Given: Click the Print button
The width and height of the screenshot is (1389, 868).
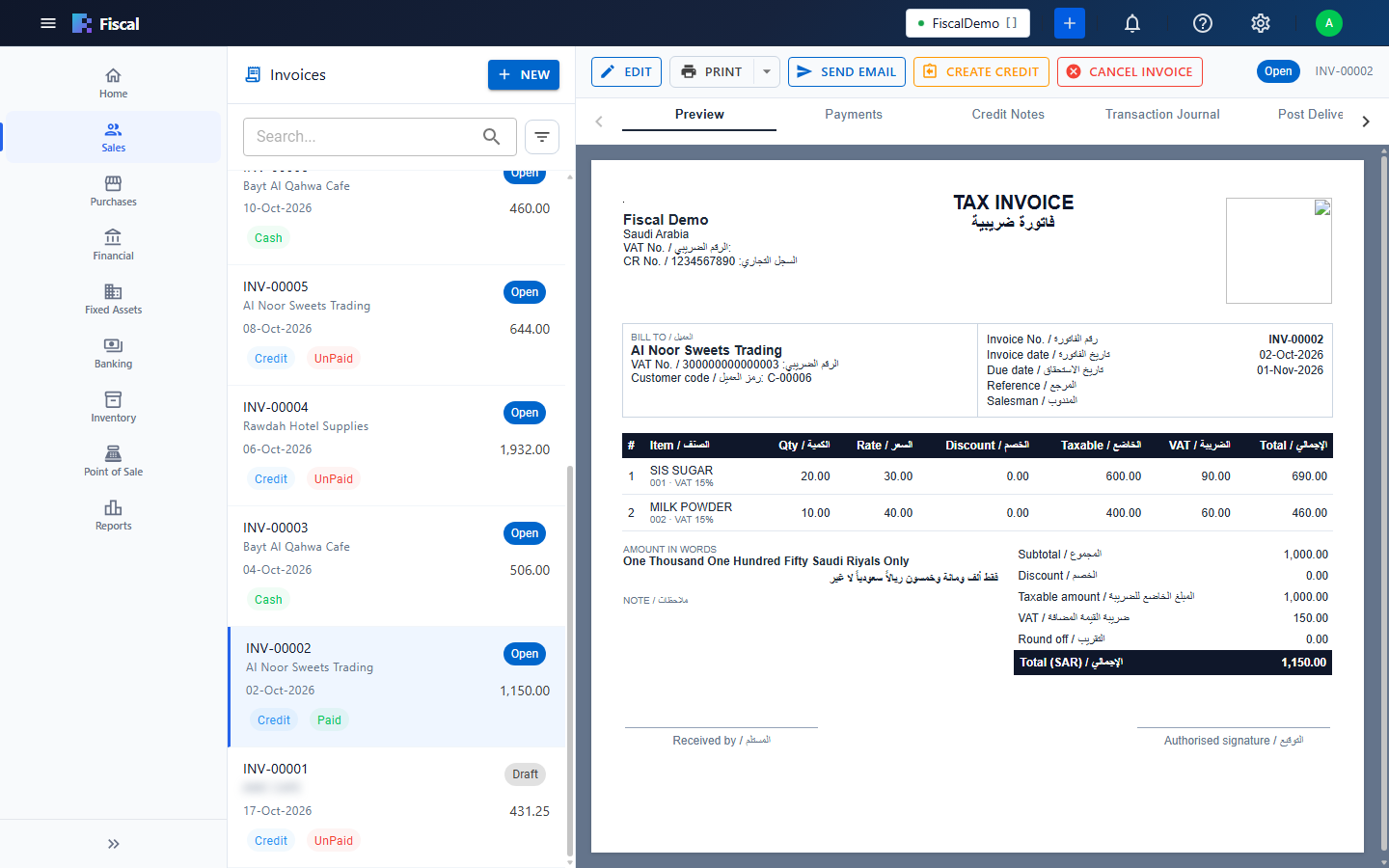Looking at the screenshot, I should tap(712, 71).
